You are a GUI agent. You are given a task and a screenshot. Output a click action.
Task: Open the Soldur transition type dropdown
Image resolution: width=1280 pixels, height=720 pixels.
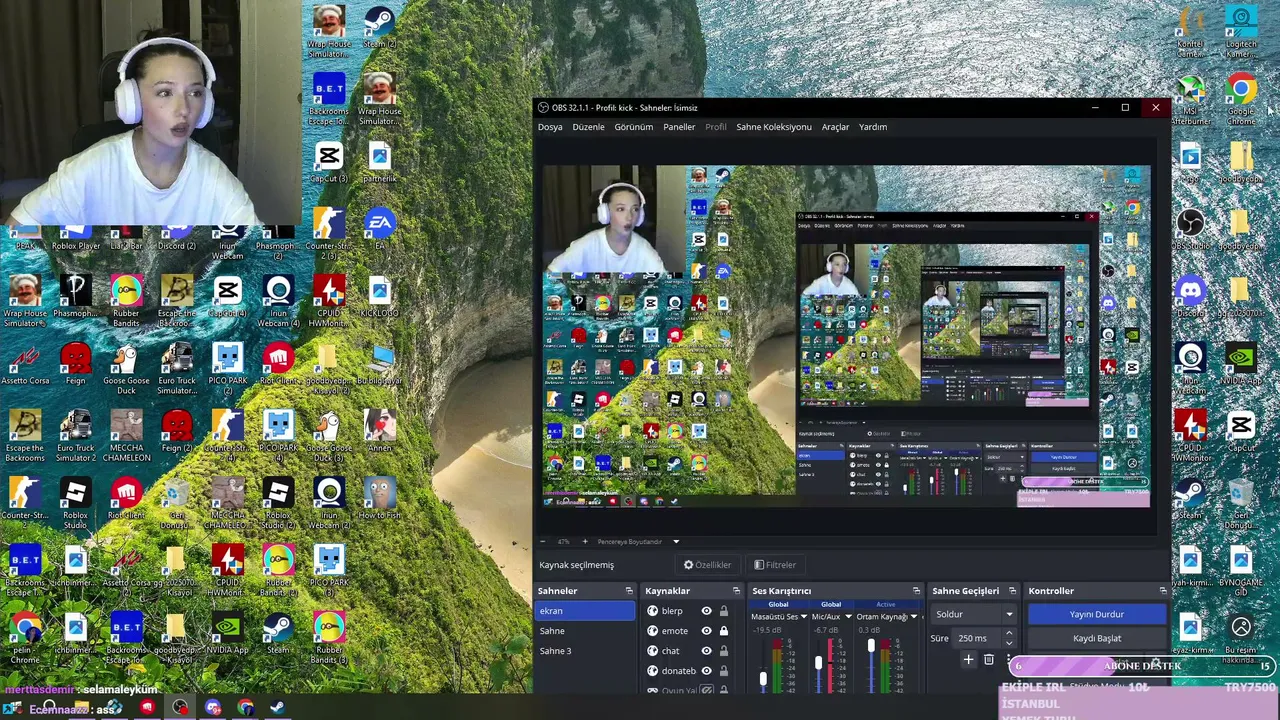(973, 614)
